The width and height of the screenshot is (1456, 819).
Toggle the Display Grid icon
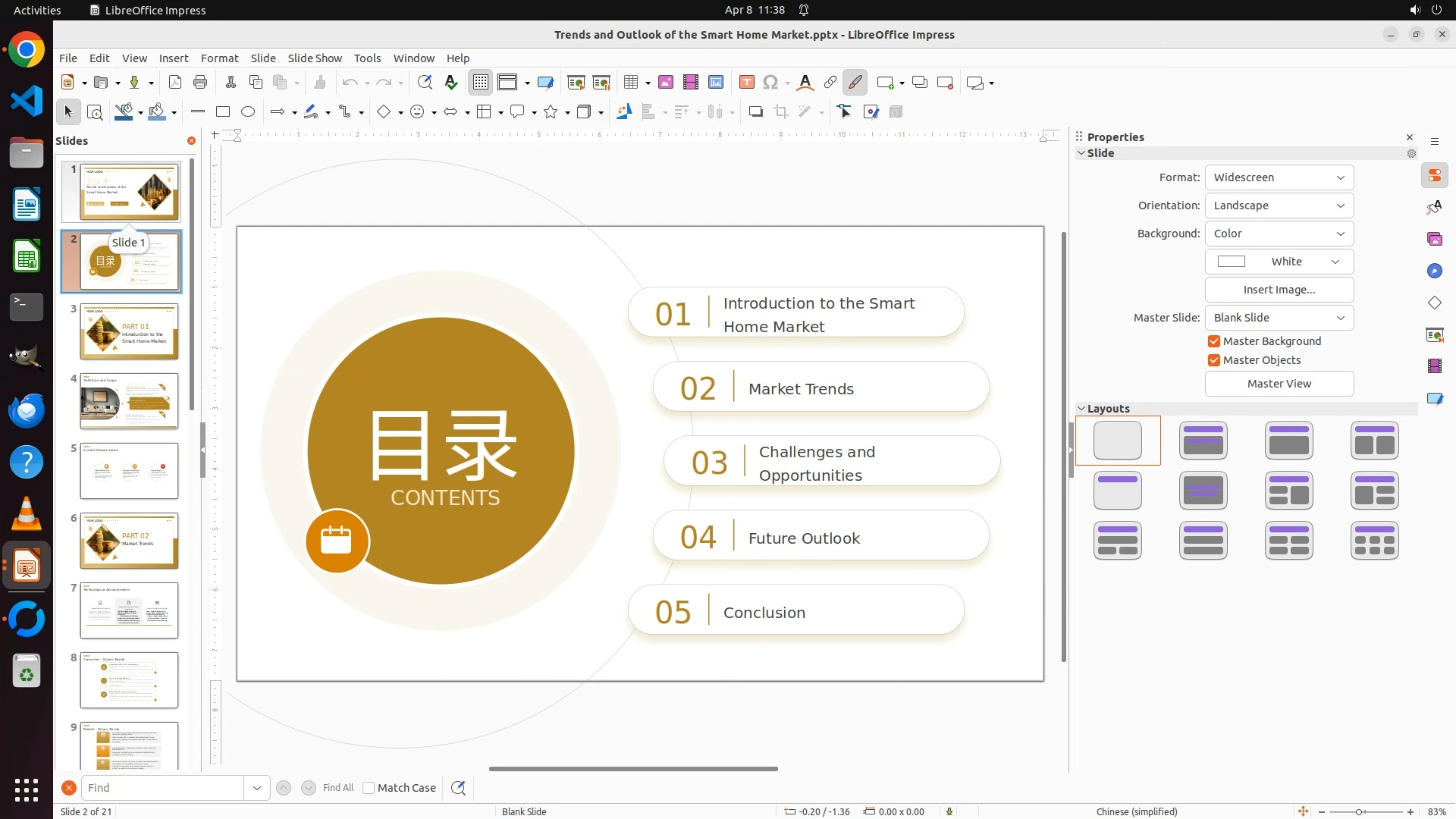click(481, 83)
